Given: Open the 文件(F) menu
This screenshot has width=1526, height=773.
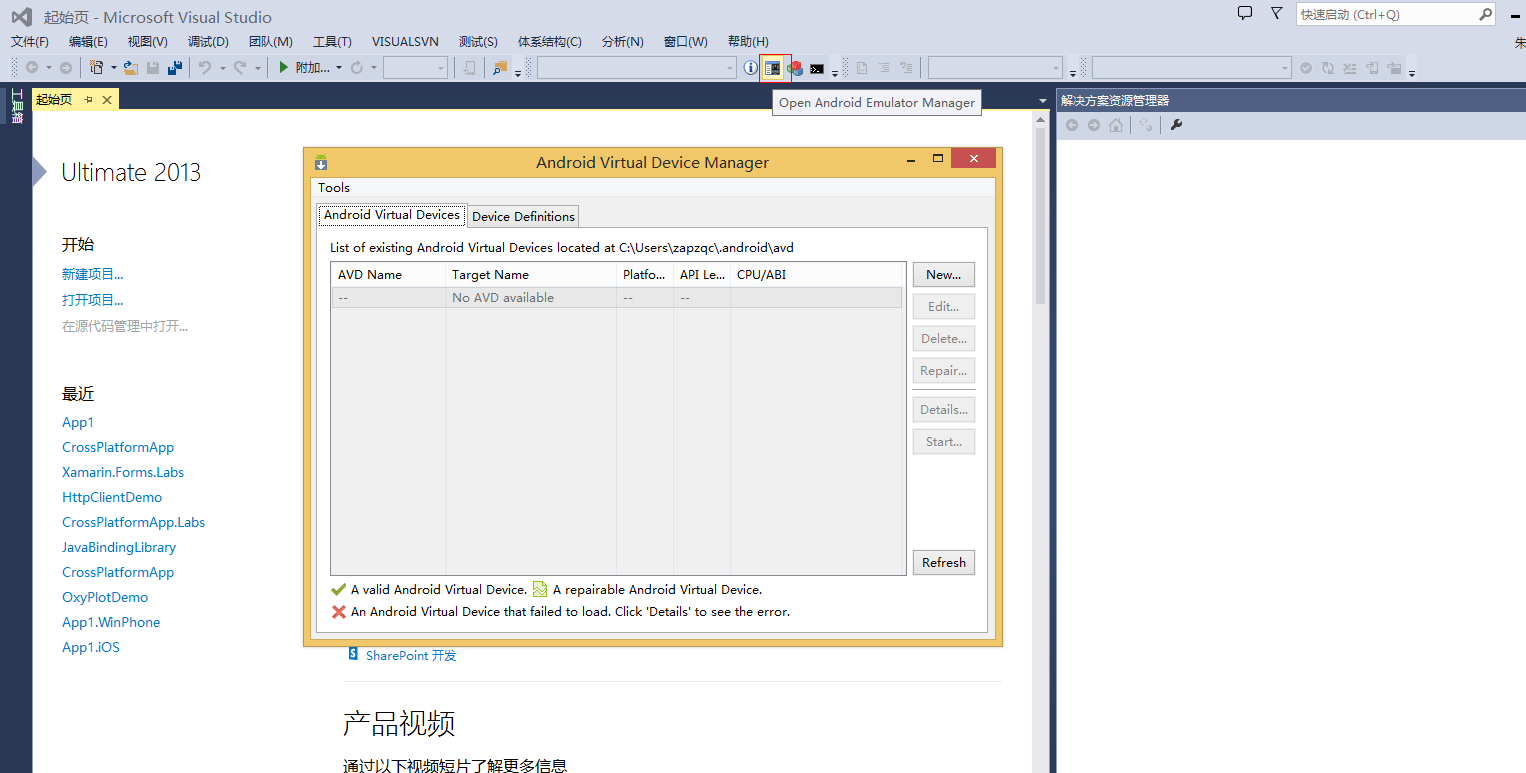Looking at the screenshot, I should pos(30,41).
